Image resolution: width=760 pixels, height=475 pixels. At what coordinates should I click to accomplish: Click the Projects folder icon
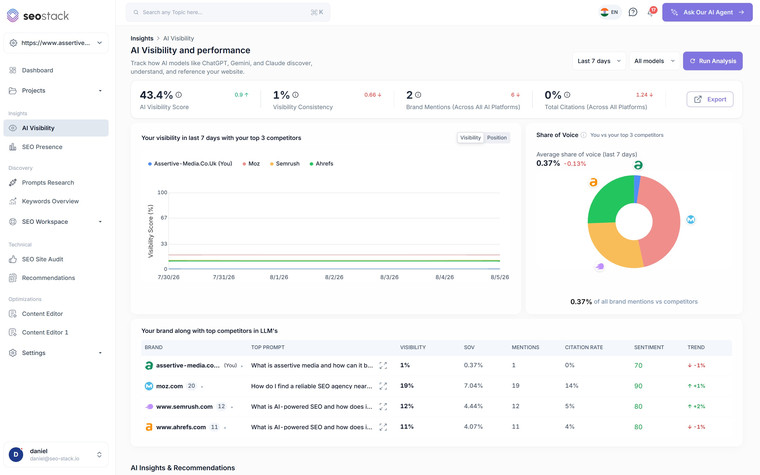point(13,91)
